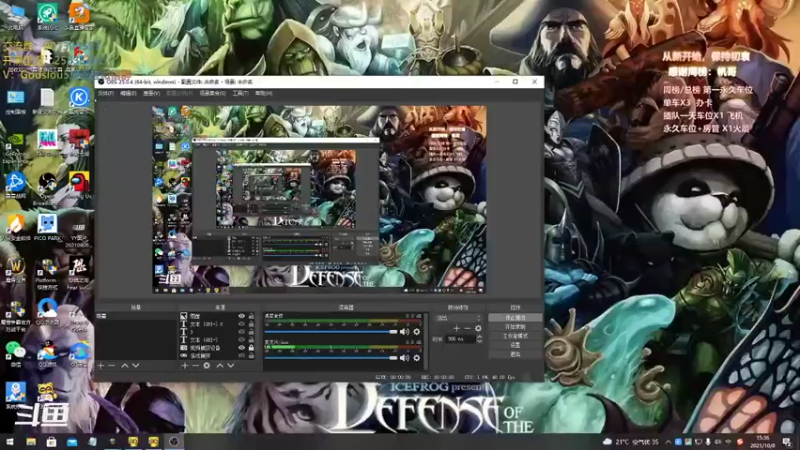This screenshot has width=800, height=450.
Task: Toggle visibility of source named 3
Action: pyautogui.click(x=241, y=332)
